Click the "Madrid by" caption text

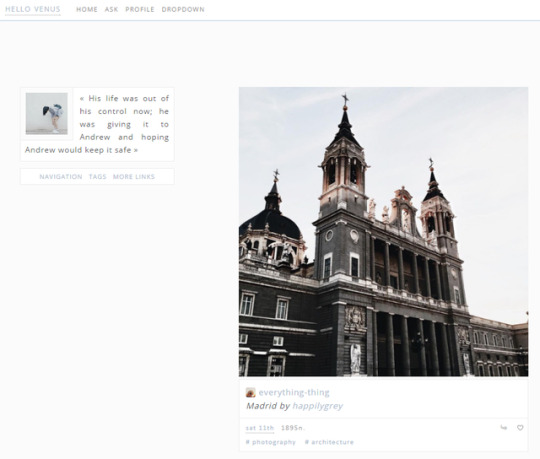point(268,406)
